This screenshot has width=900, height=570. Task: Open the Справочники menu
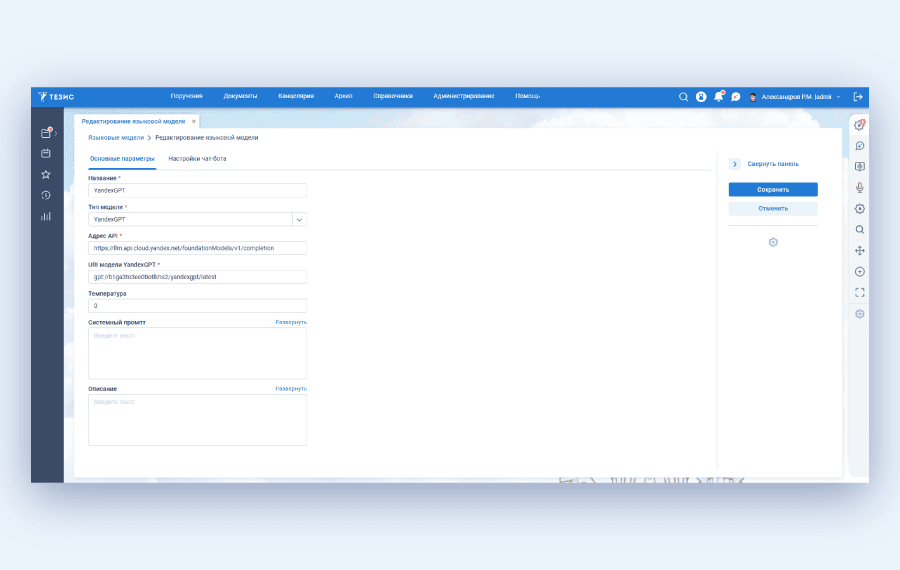(393, 96)
